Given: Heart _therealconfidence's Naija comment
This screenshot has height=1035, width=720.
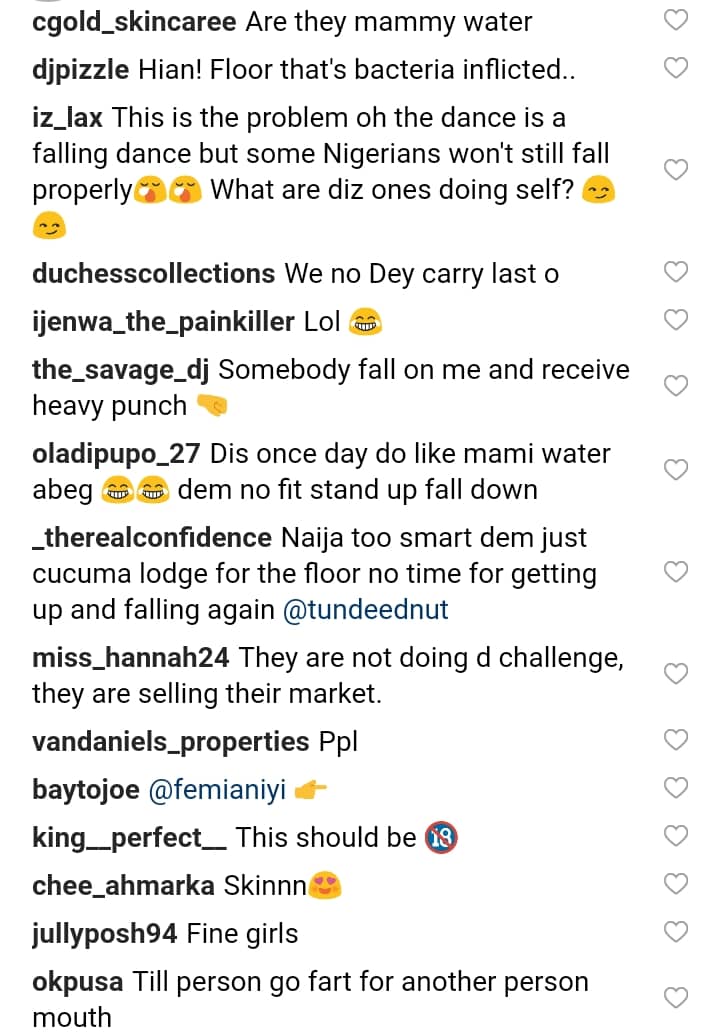Looking at the screenshot, I should click(677, 572).
